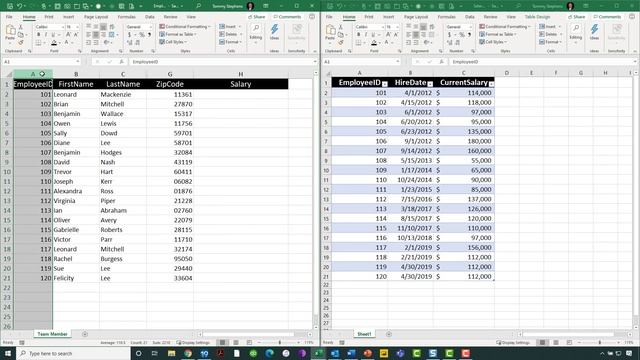Viewport: 640px width, 360px height.
Task: Open CurrentSalary filter dropdown in right table
Action: coord(491,84)
